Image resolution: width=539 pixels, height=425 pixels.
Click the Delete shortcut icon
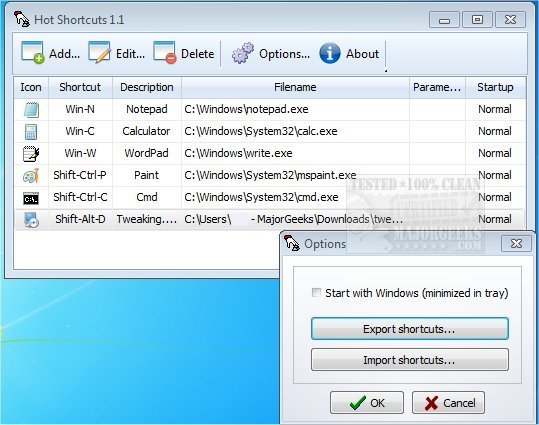pos(165,53)
